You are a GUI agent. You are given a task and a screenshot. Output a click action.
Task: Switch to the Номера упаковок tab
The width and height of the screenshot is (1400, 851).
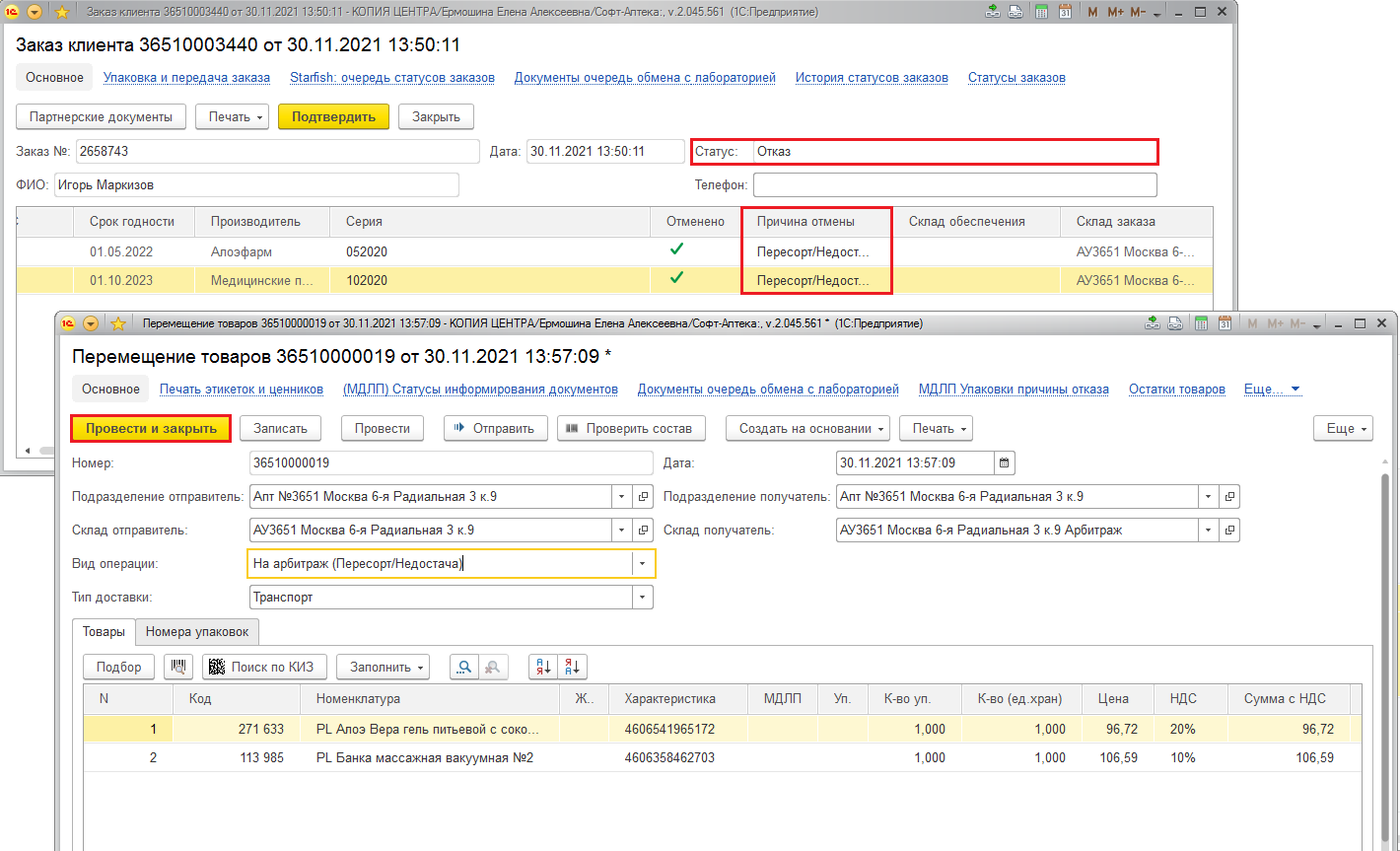198,631
